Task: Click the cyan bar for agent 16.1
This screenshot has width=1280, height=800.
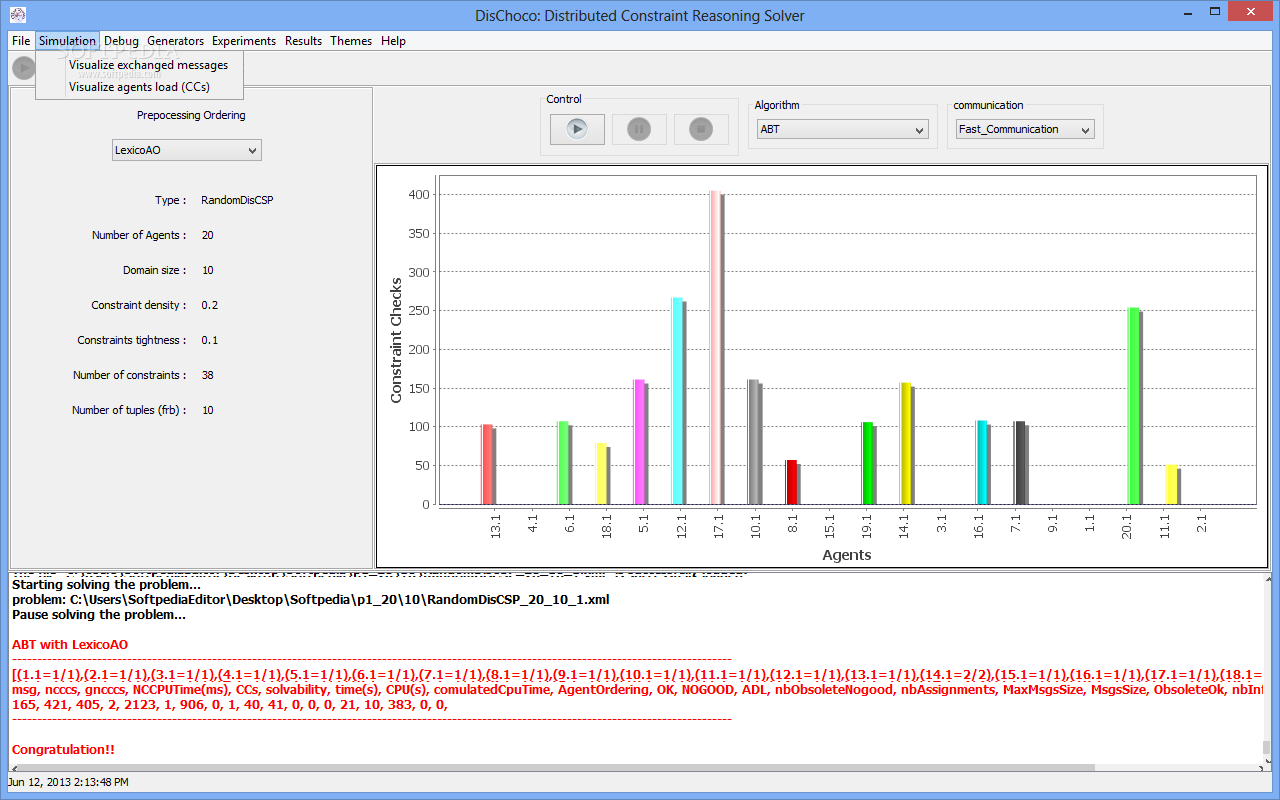Action: point(982,462)
